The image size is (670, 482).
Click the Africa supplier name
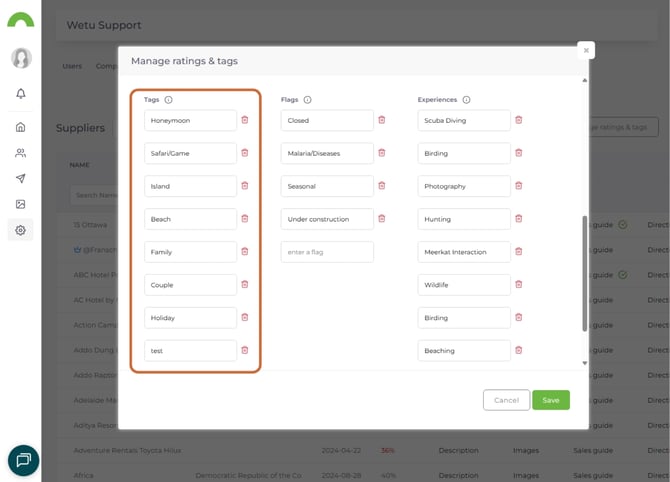(83, 475)
